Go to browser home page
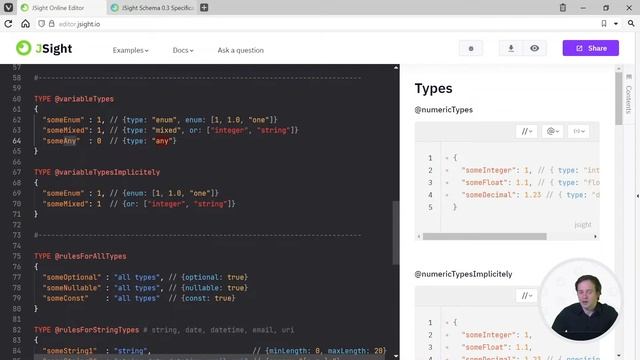 coord(25,24)
